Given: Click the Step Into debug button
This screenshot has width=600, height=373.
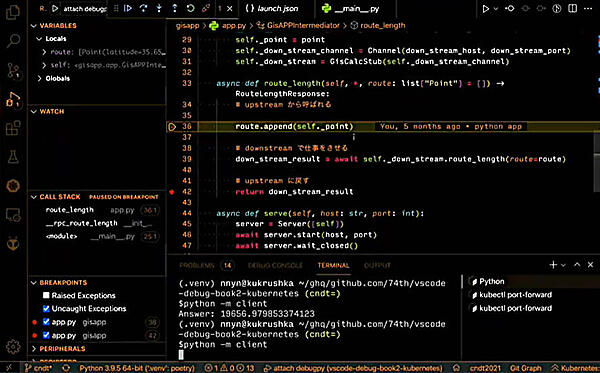Looking at the screenshot, I should point(159,8).
